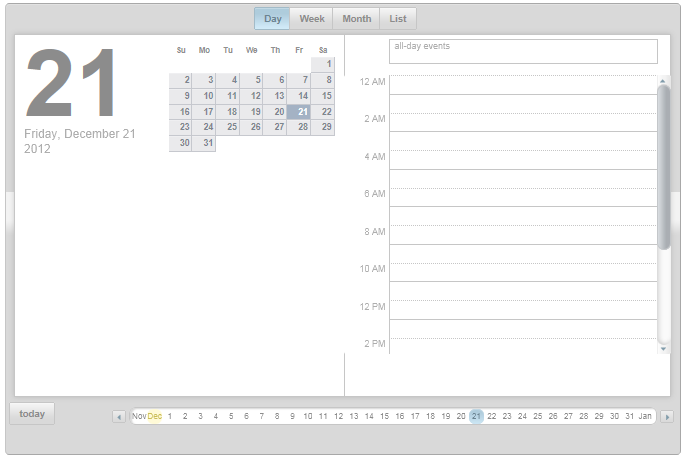Image resolution: width=693 pixels, height=460 pixels.
Task: Select highlighted day 21 in bottom strip
Action: click(476, 416)
